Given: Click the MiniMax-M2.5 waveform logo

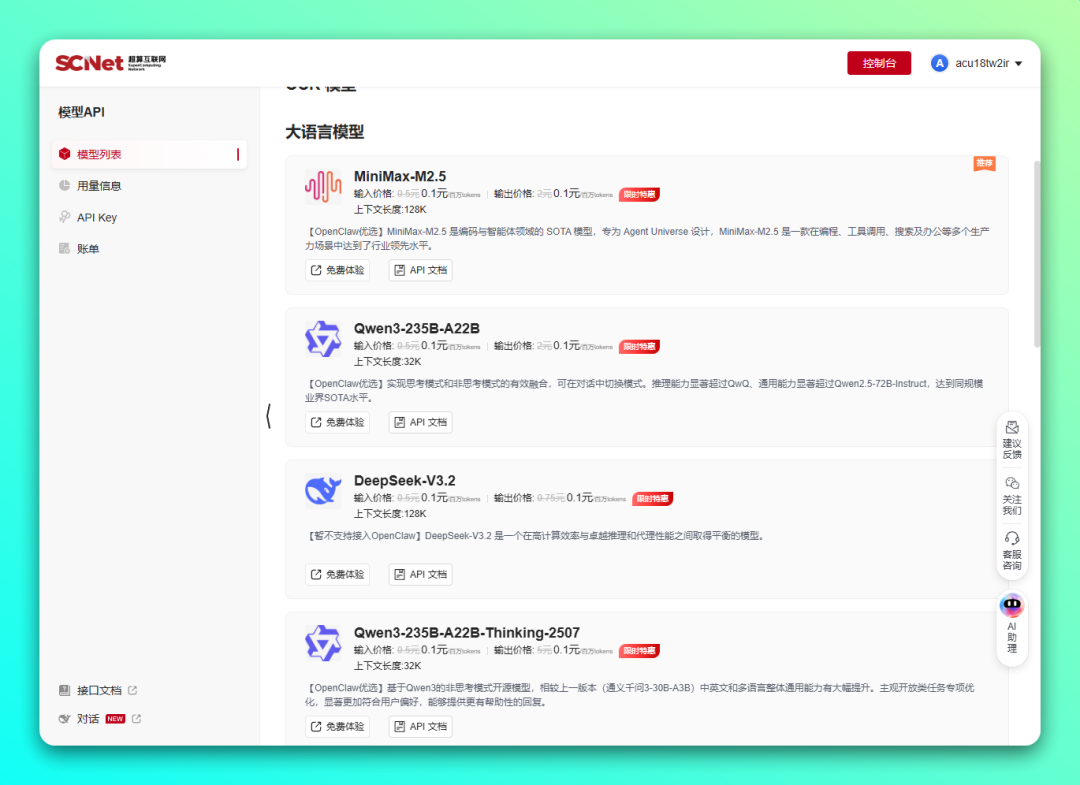Looking at the screenshot, I should coord(322,185).
